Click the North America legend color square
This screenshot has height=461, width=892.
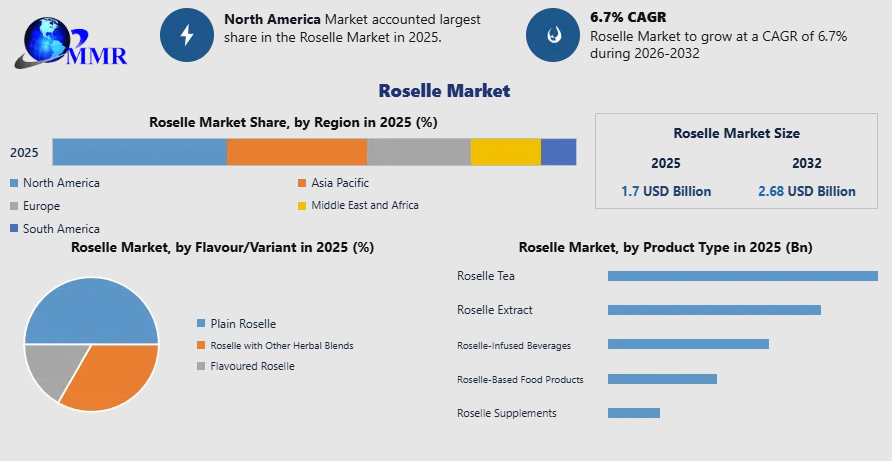(14, 183)
